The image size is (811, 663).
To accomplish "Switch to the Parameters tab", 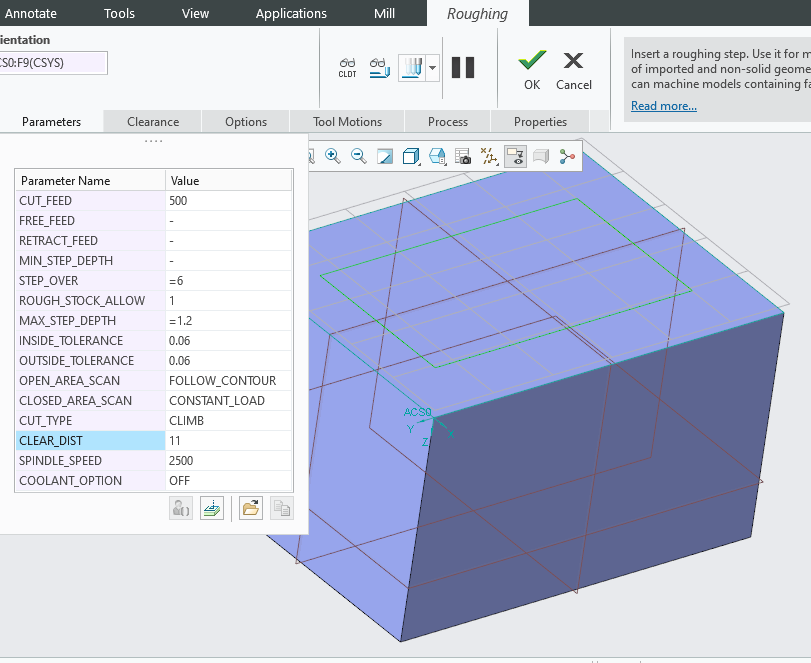I will (x=51, y=122).
